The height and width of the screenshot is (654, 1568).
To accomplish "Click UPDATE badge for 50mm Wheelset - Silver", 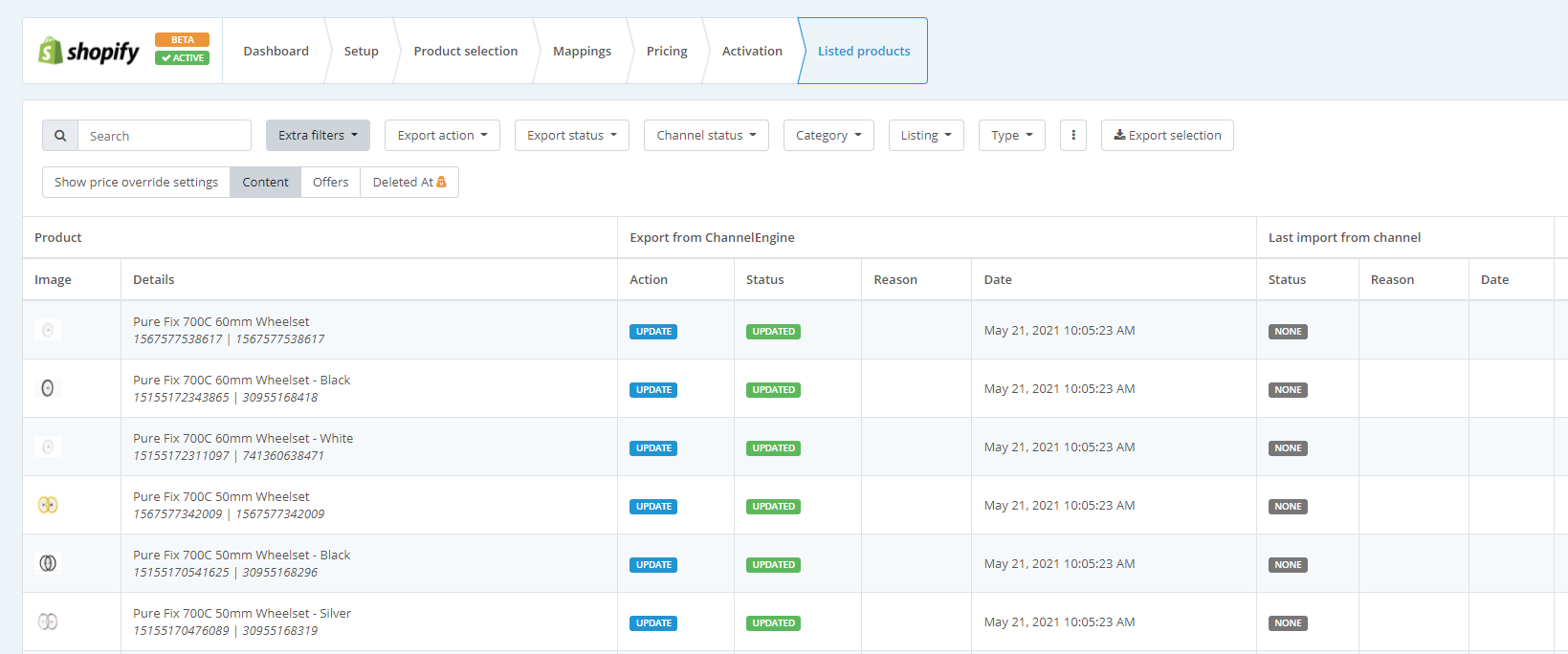I will coord(653,622).
